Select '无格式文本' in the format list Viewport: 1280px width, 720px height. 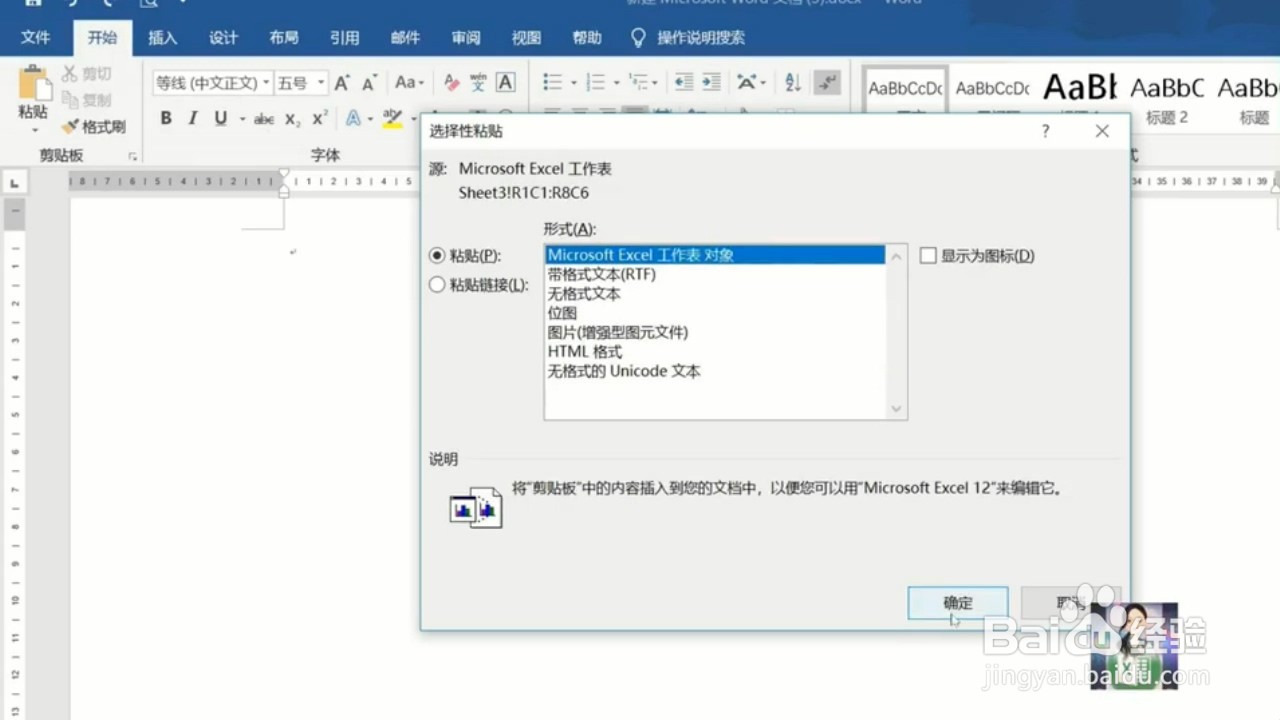[715, 294]
